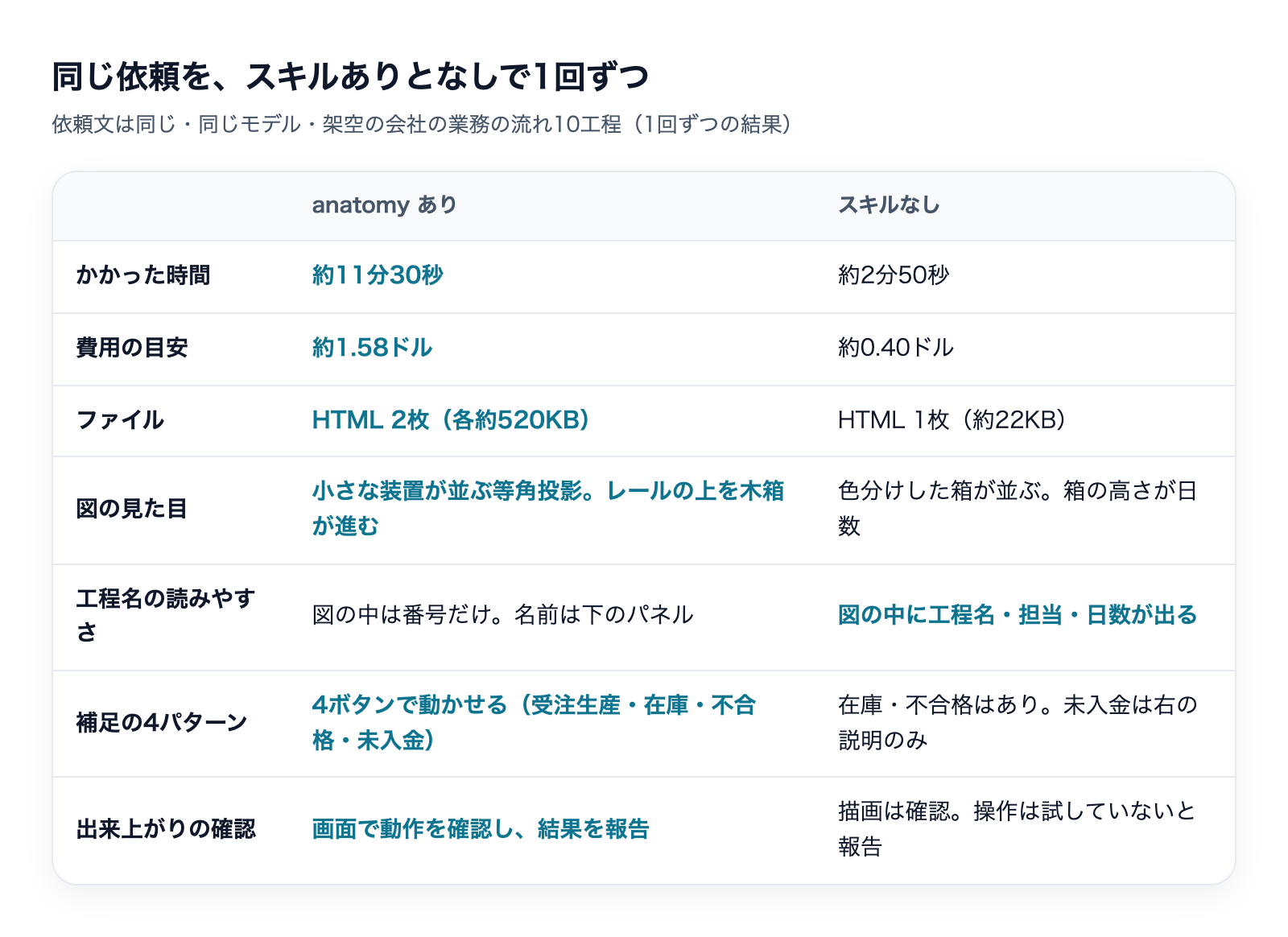The image size is (1288, 937).
Task: Click the value 約2分50秒
Action: click(894, 275)
